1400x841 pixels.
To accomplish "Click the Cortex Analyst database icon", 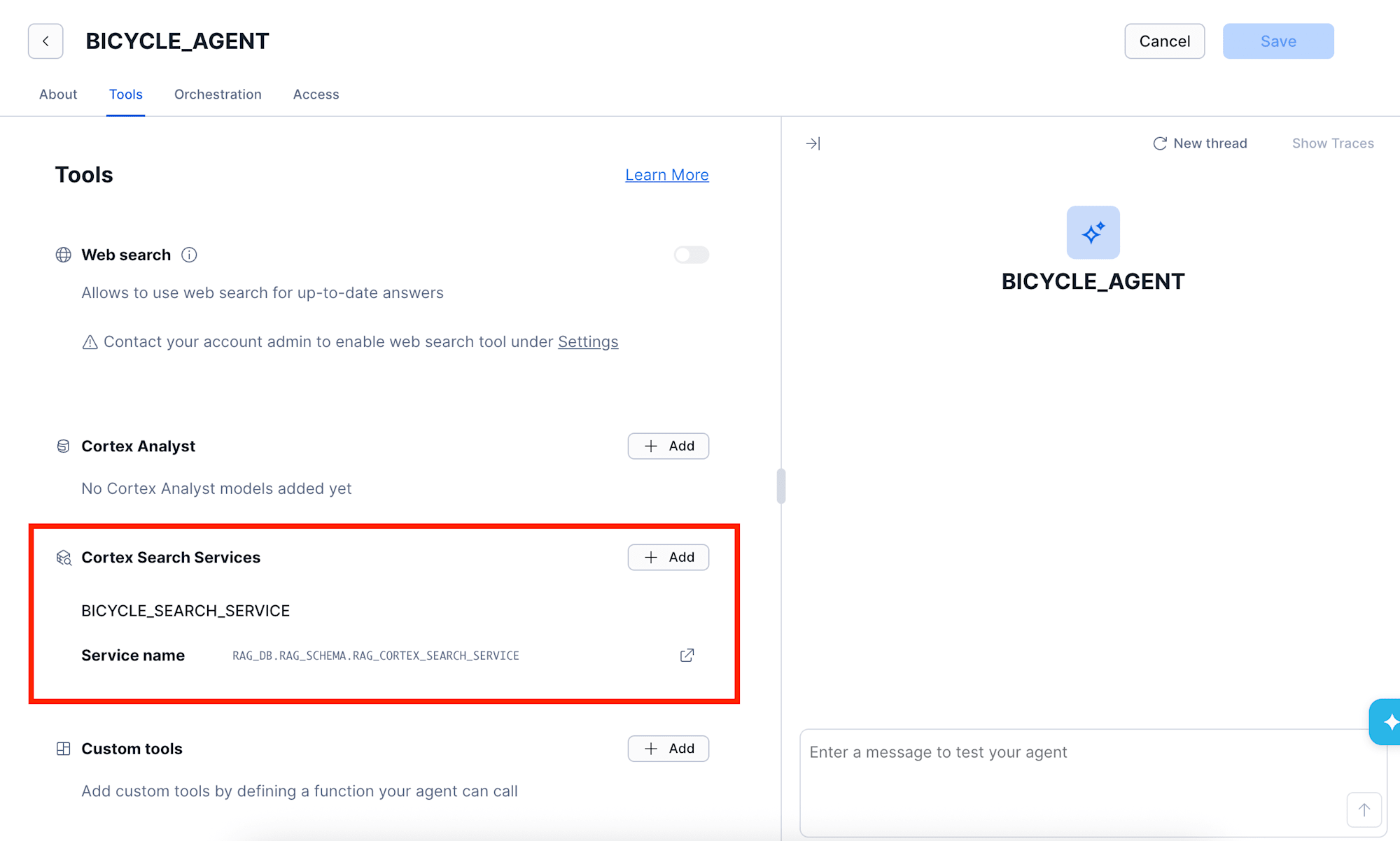I will 63,446.
